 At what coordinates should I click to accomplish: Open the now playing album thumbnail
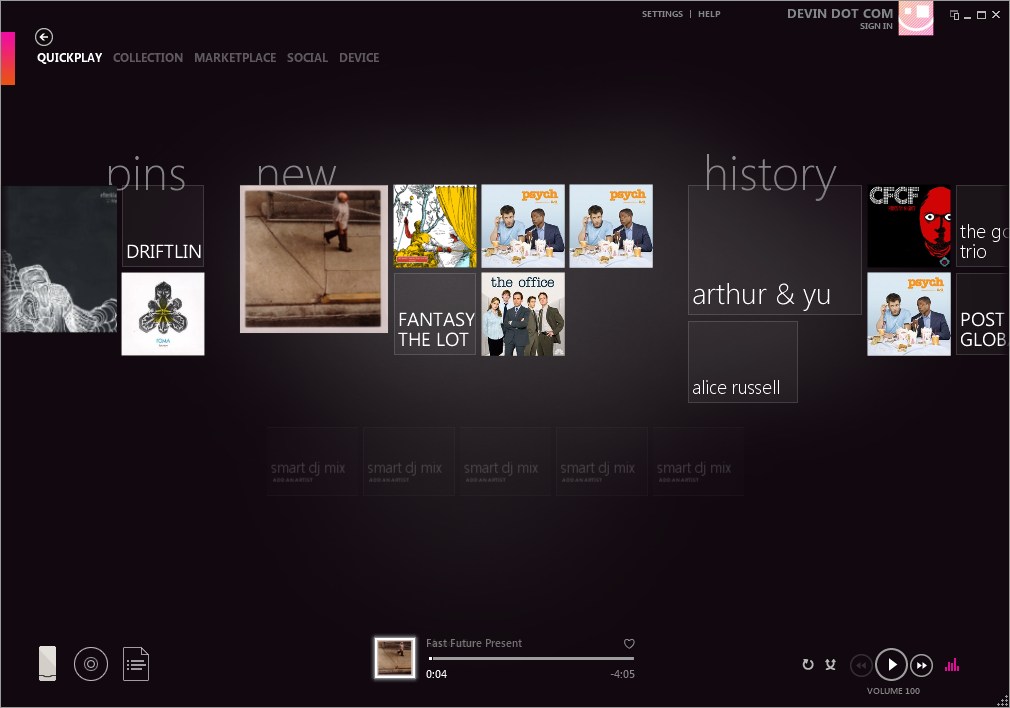click(395, 658)
